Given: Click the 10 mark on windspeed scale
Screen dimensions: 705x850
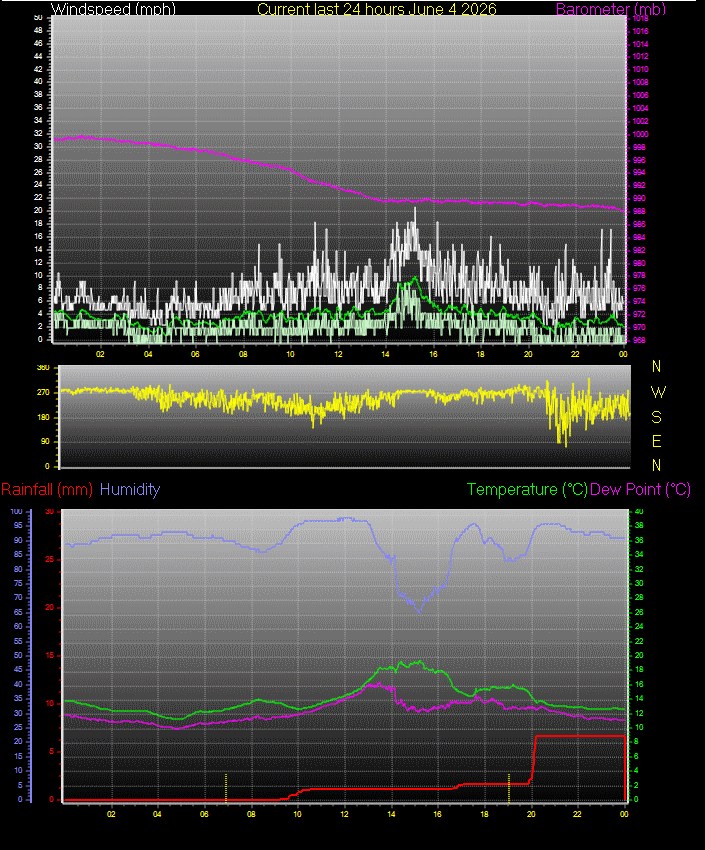Looking at the screenshot, I should click(38, 275).
